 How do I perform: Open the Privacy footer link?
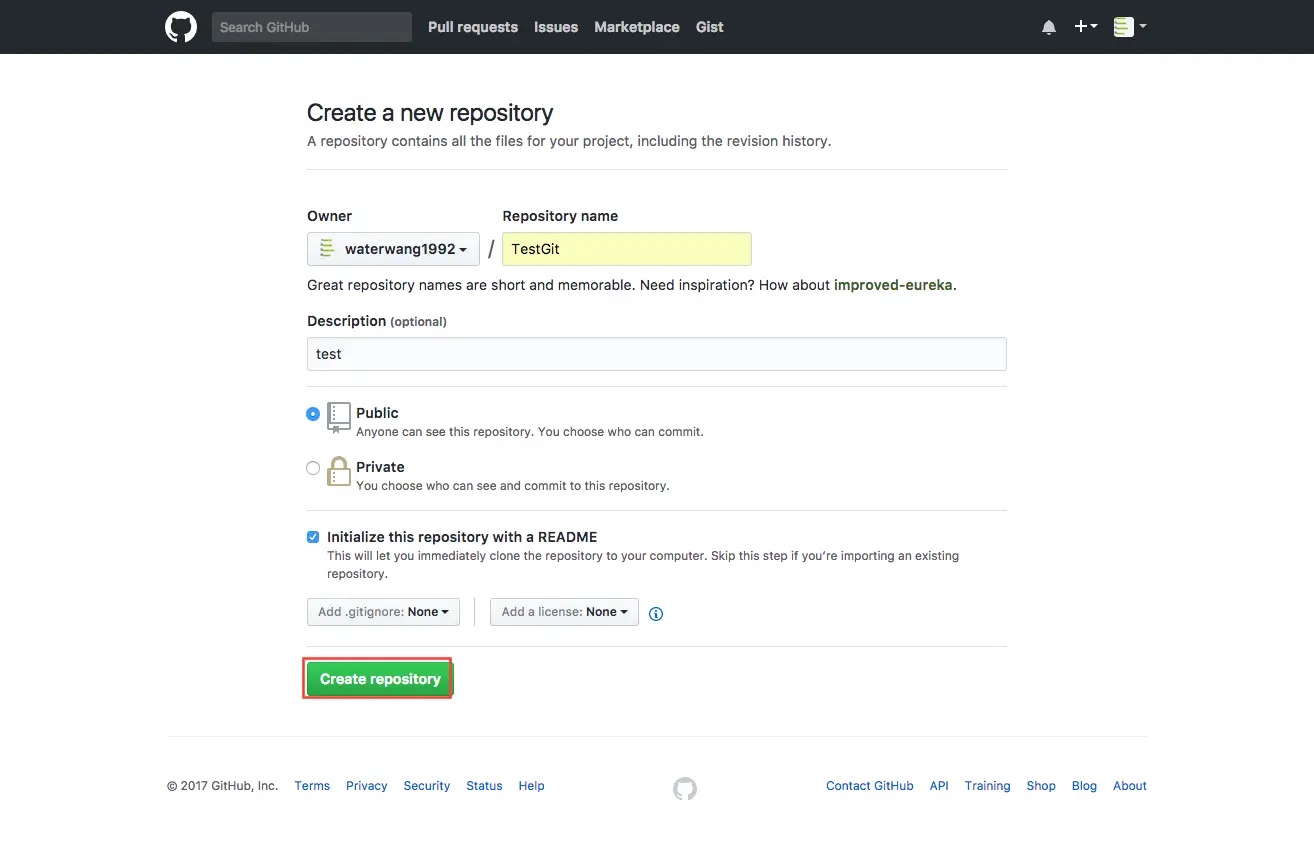[x=367, y=786]
